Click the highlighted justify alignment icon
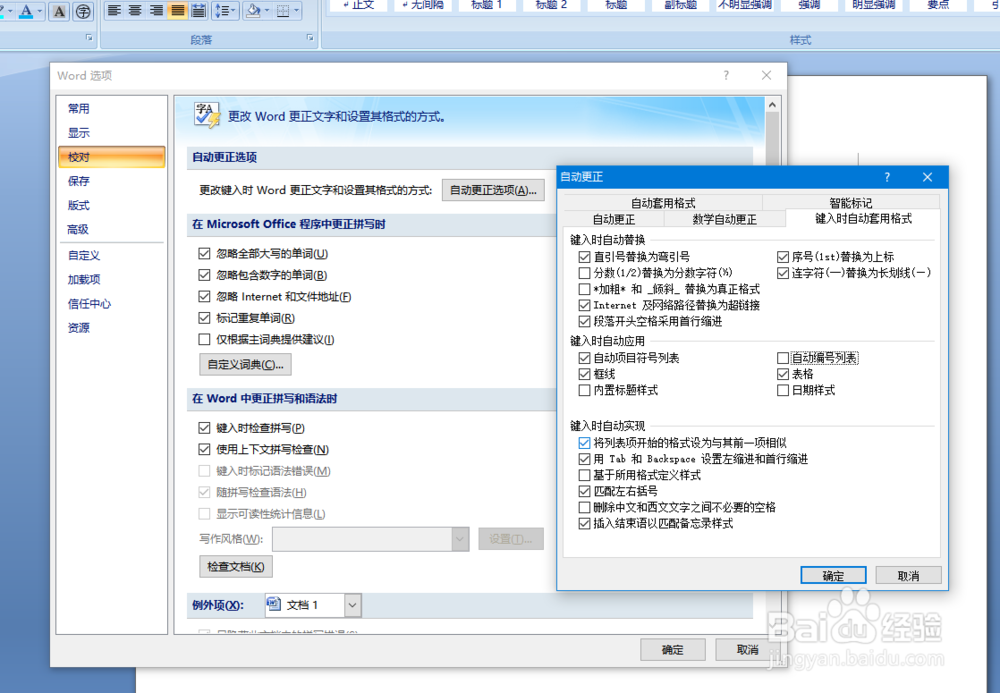1000x693 pixels. [177, 10]
